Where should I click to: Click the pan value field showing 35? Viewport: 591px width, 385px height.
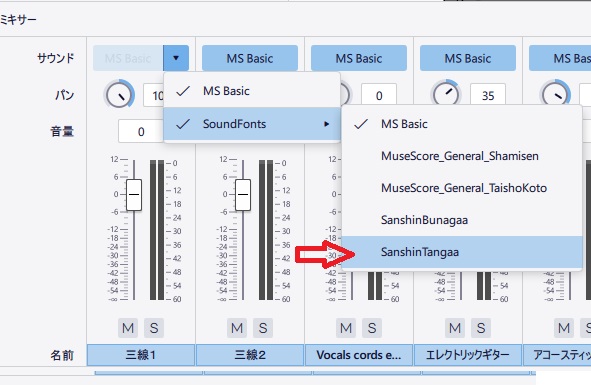tap(488, 95)
